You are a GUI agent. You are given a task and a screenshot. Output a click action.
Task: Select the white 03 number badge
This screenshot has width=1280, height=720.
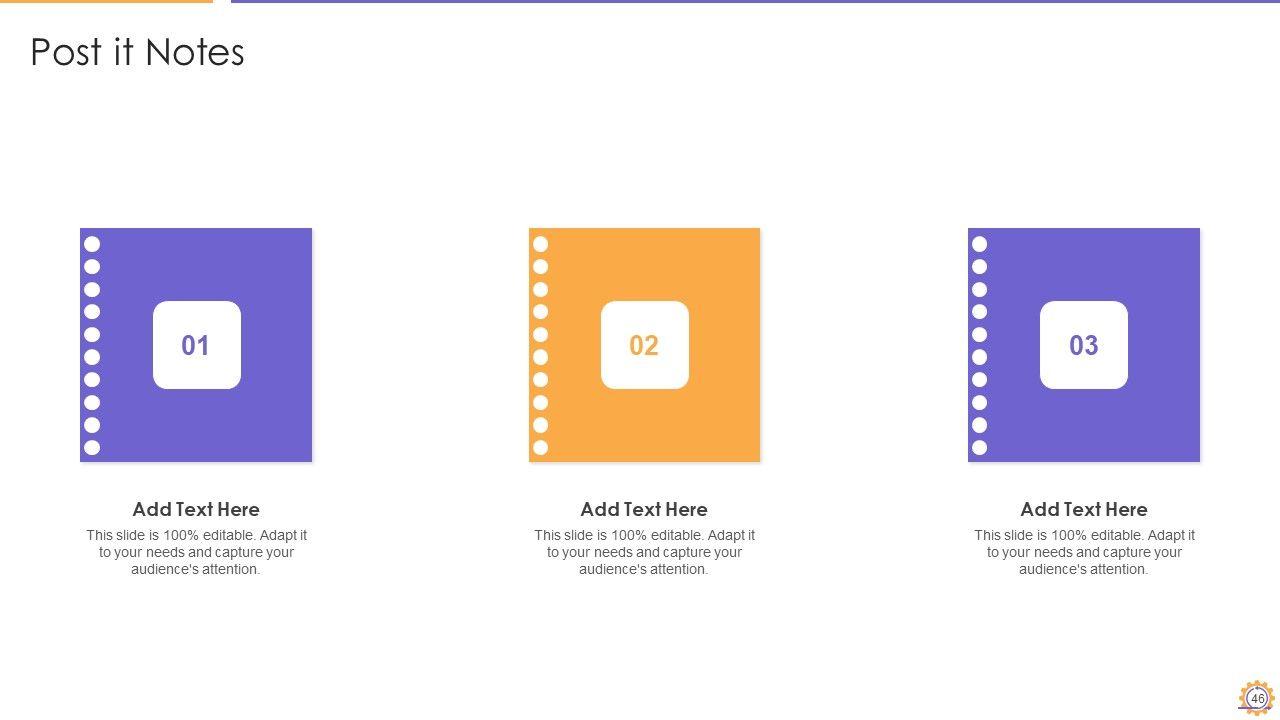click(x=1083, y=345)
